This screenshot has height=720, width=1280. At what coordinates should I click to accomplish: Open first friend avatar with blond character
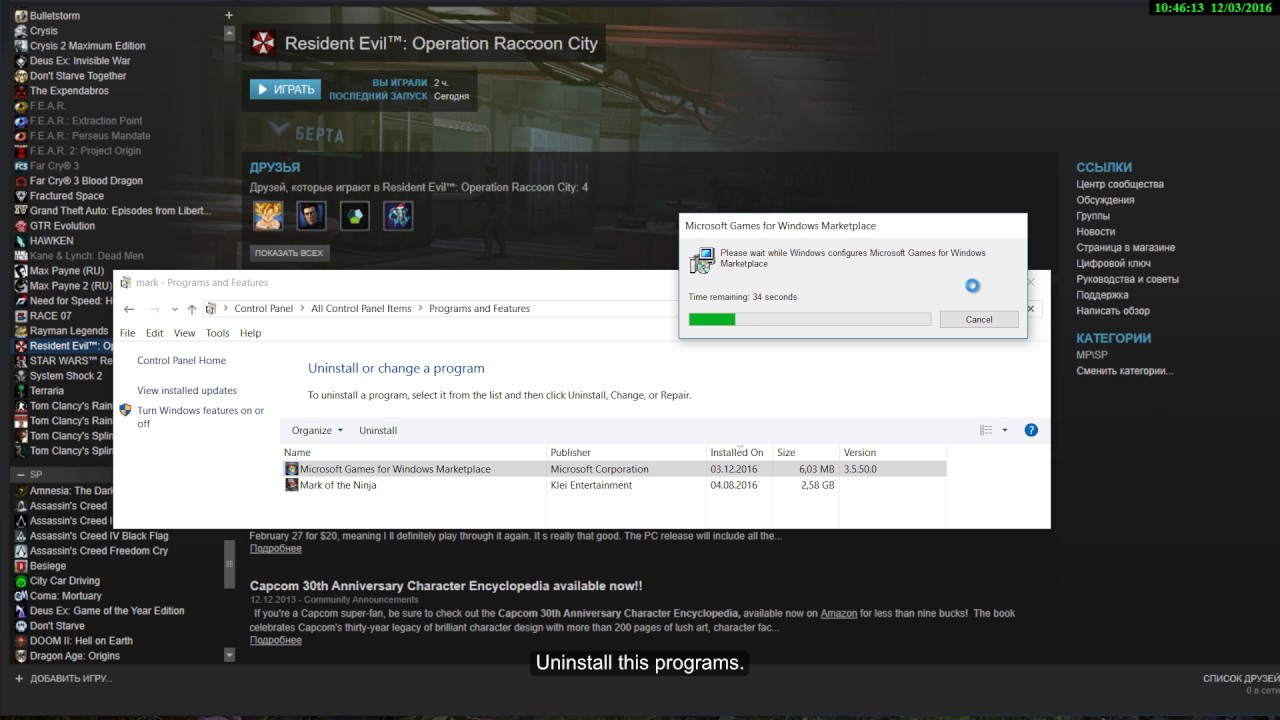click(x=268, y=215)
